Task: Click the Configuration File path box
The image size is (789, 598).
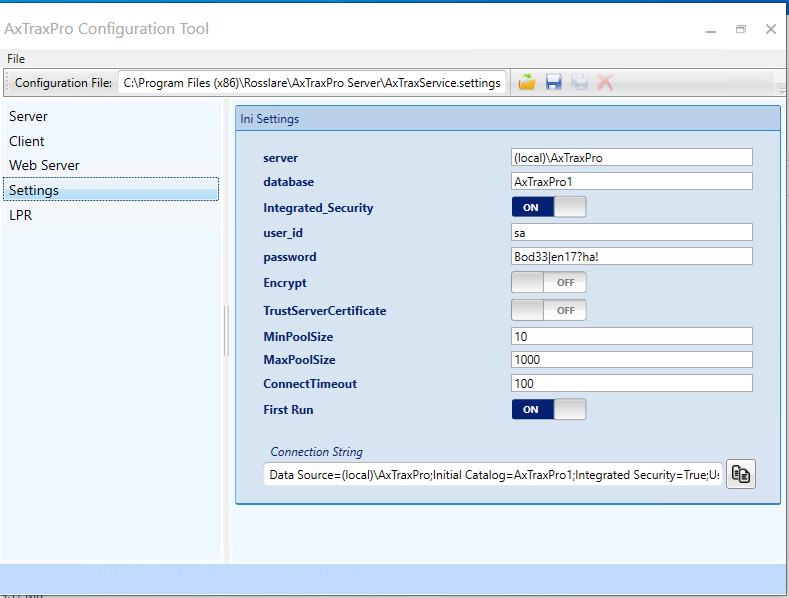Action: 312,83
